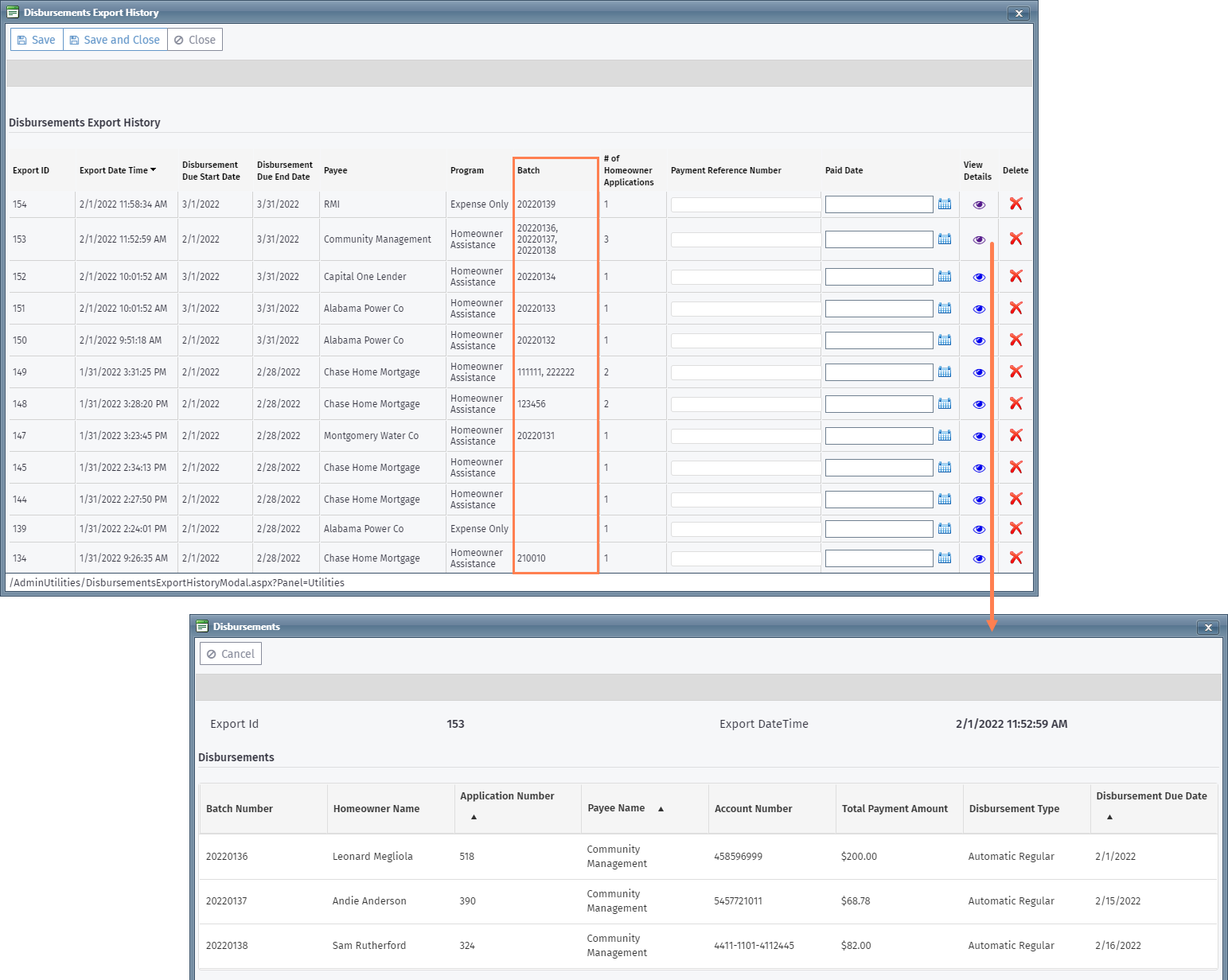
Task: Click the Batch Number column header
Action: click(240, 809)
